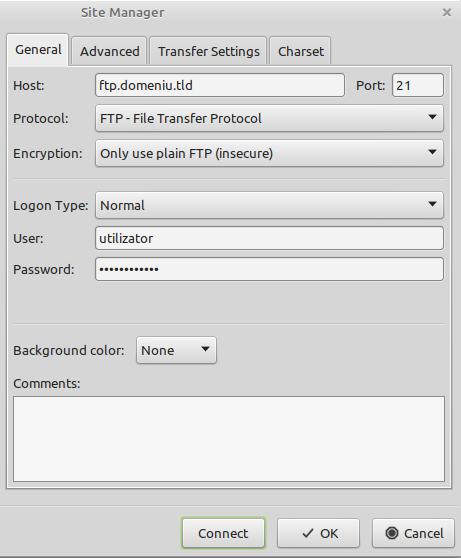Image resolution: width=461 pixels, height=558 pixels.
Task: Click the circle icon on Cancel
Action: pos(392,533)
